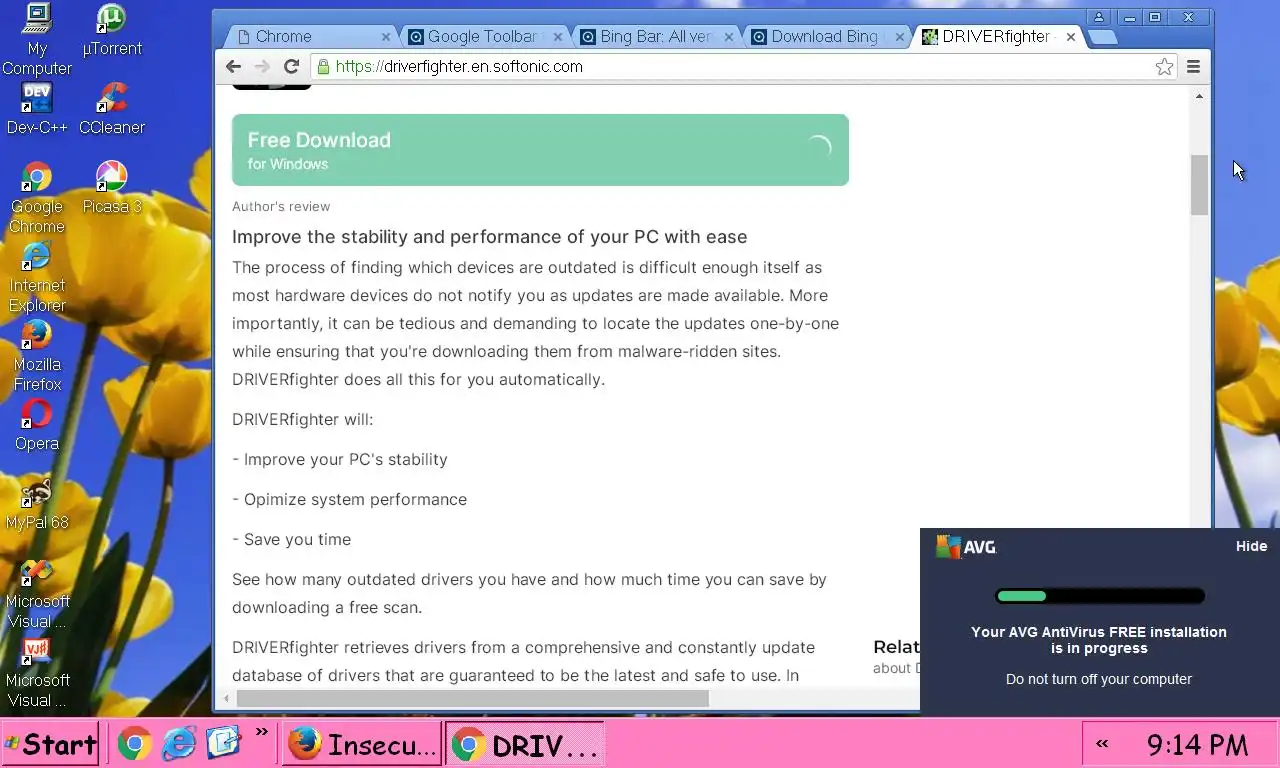Screen dimensions: 1280x768
Task: Open My Computer desktop icon
Action: (x=37, y=40)
